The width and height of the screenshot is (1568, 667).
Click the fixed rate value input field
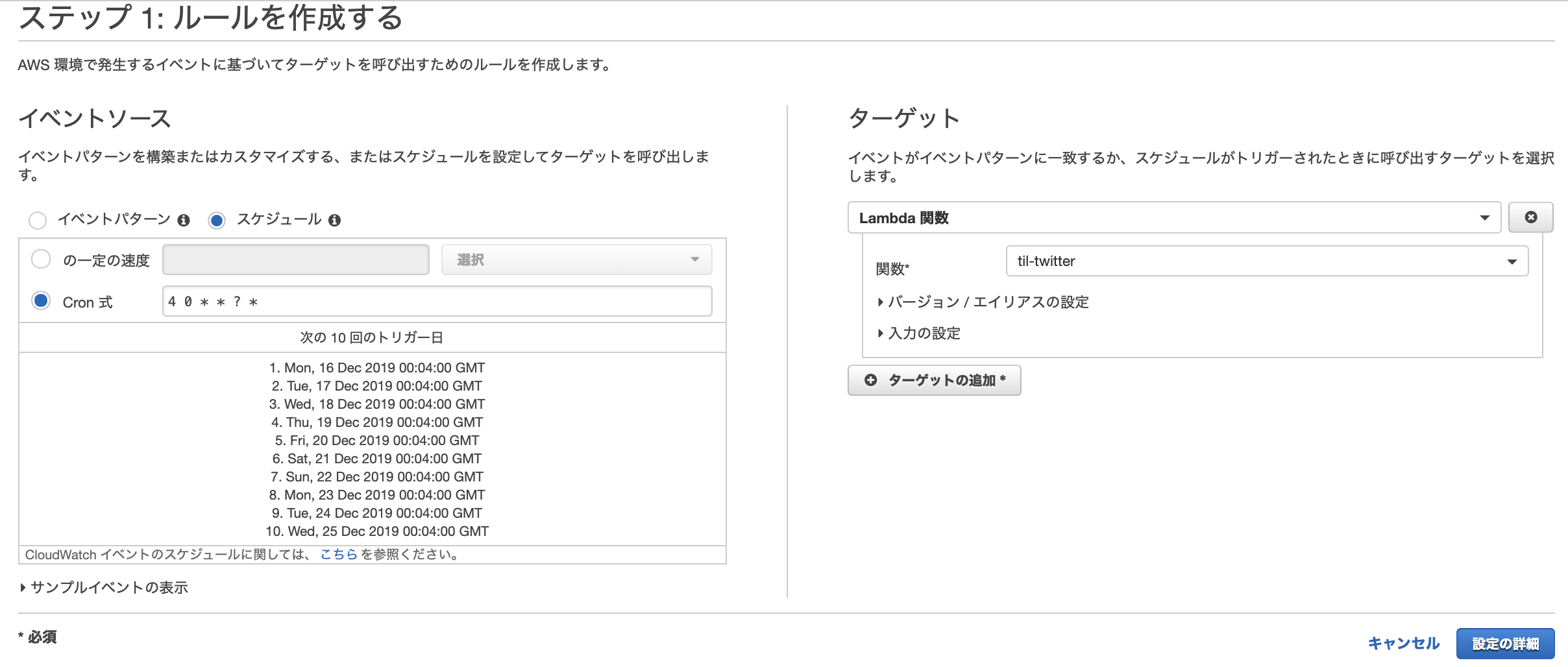pyautogui.click(x=295, y=260)
